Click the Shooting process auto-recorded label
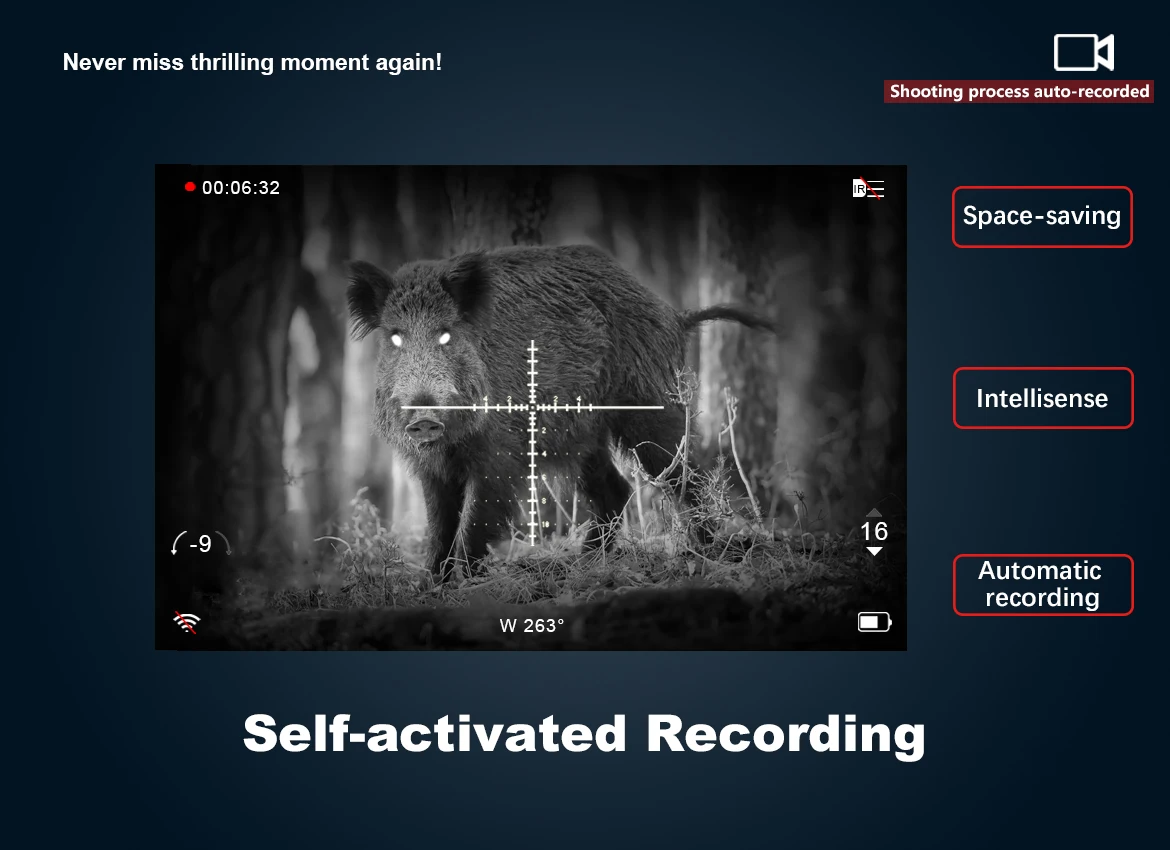Screen dimensions: 1170x850 (x=1019, y=92)
